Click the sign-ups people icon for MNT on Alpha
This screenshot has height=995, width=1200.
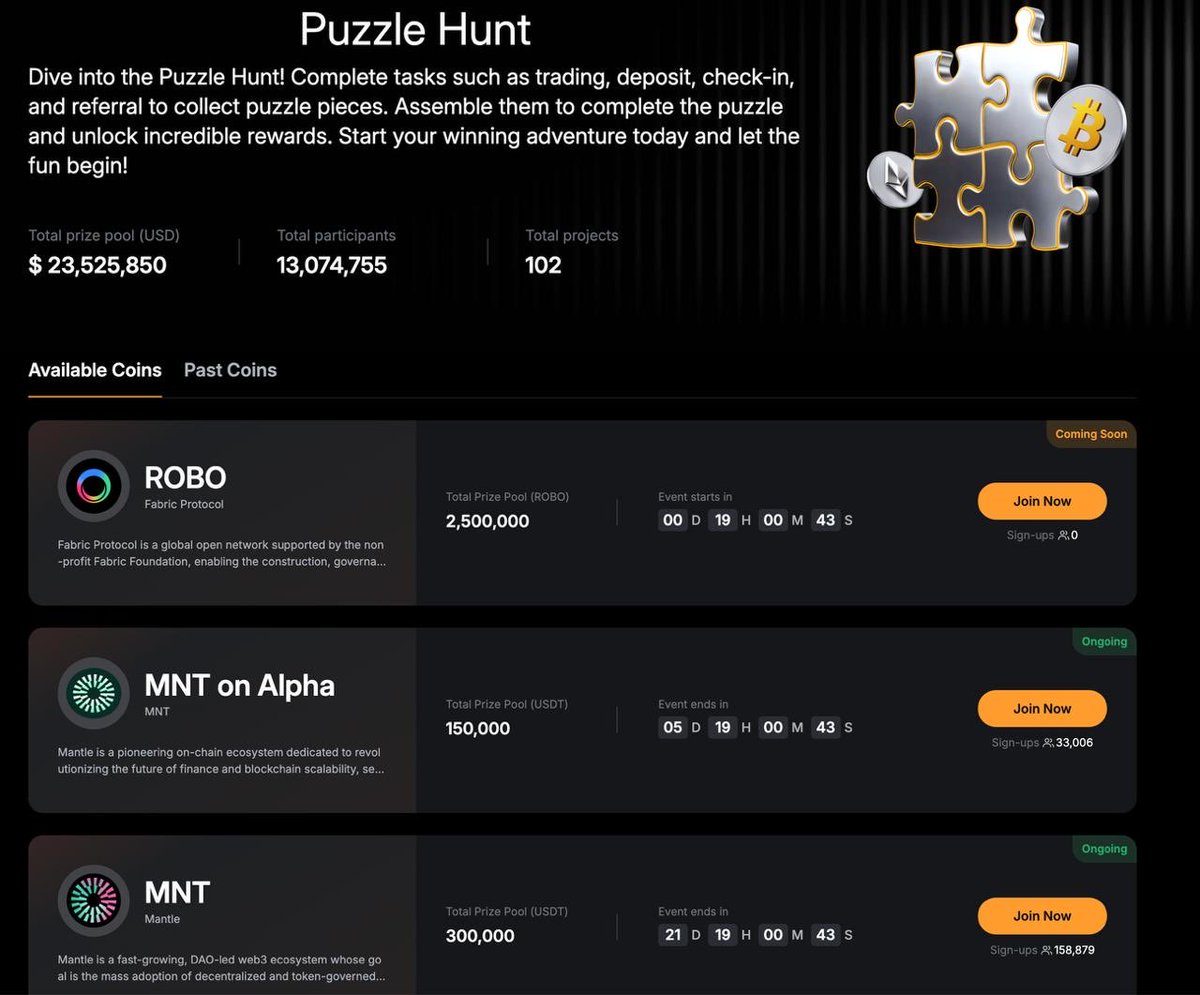[x=1048, y=743]
